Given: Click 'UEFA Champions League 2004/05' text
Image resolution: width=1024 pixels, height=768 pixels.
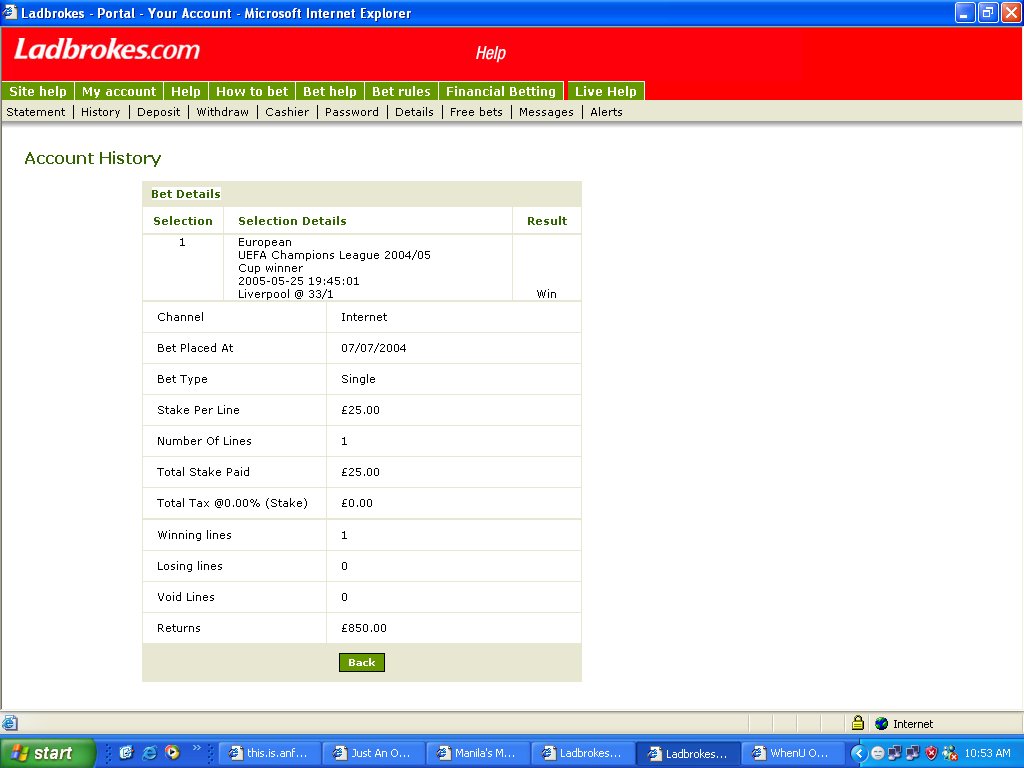Looking at the screenshot, I should pyautogui.click(x=334, y=255).
